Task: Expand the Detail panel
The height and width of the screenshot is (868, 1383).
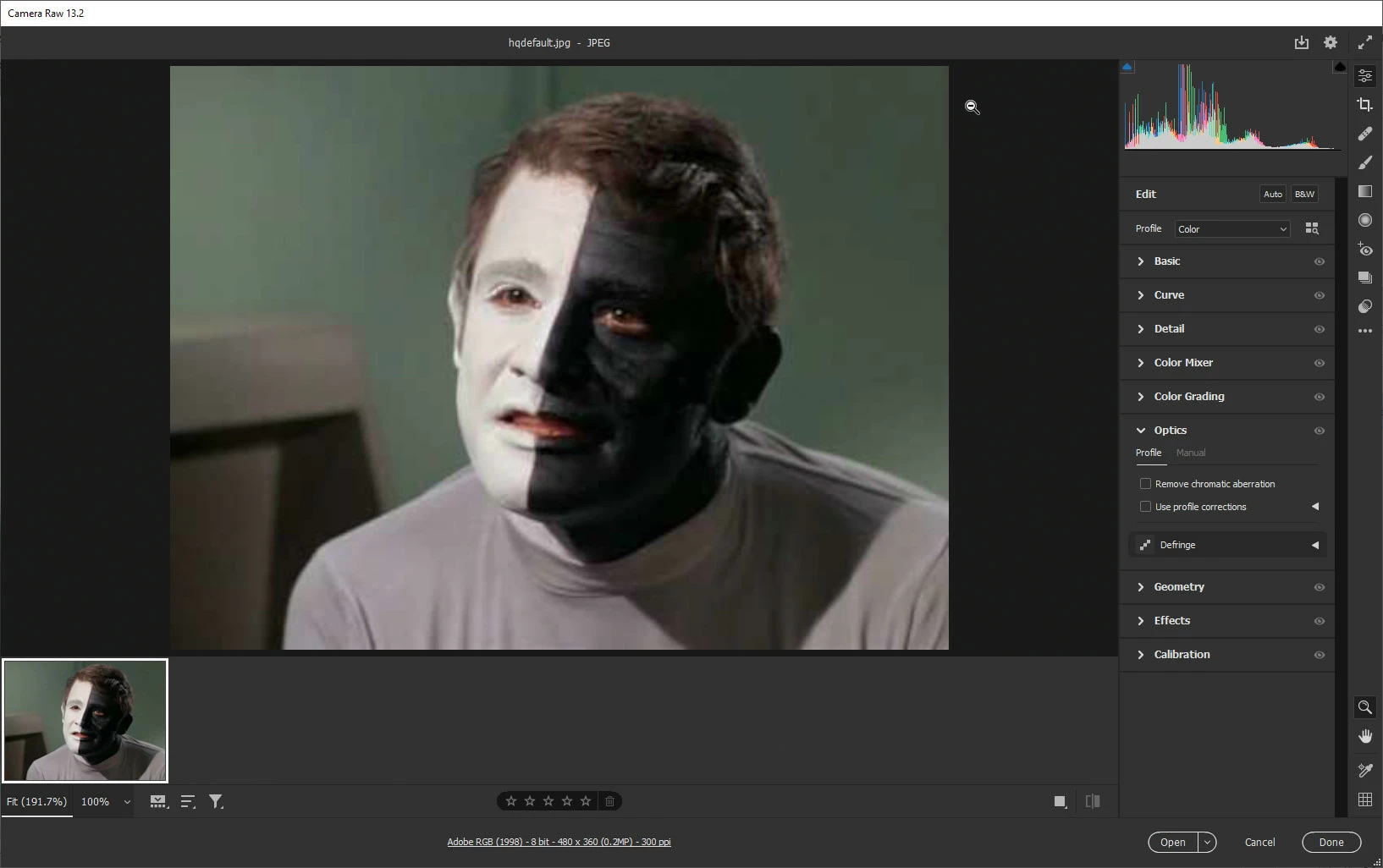Action: [1141, 329]
